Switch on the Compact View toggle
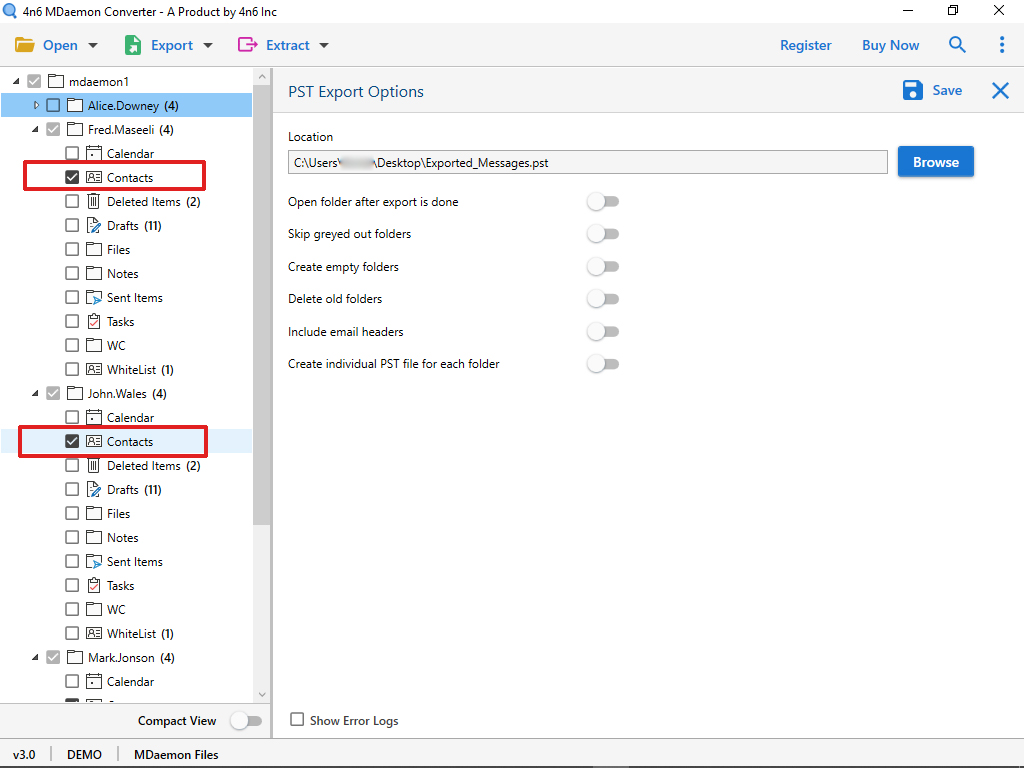The height and width of the screenshot is (768, 1024). (x=246, y=721)
